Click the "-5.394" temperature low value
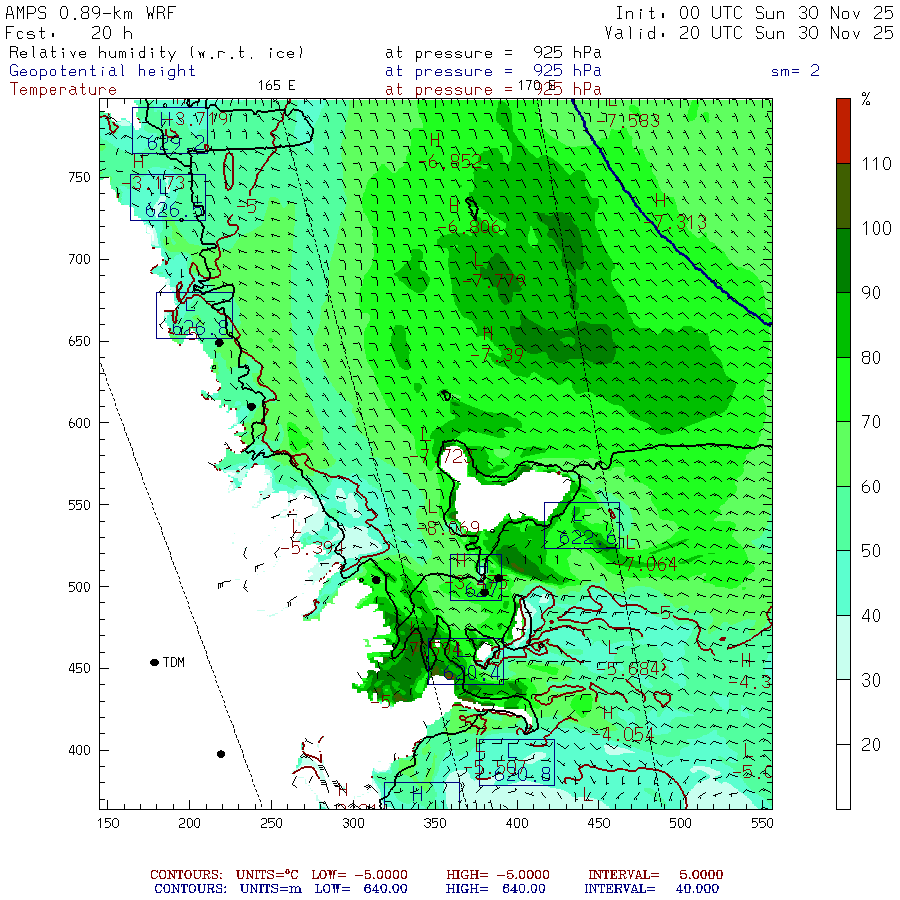Screen dimensions: 900x900 coord(312,548)
